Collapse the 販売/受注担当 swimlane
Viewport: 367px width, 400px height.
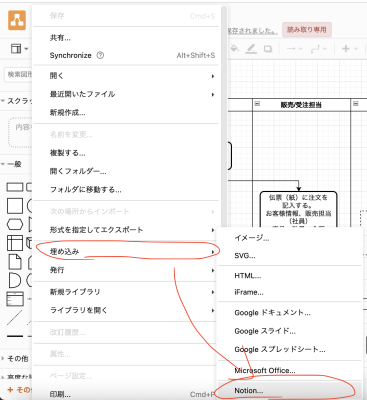pyautogui.click(x=257, y=104)
